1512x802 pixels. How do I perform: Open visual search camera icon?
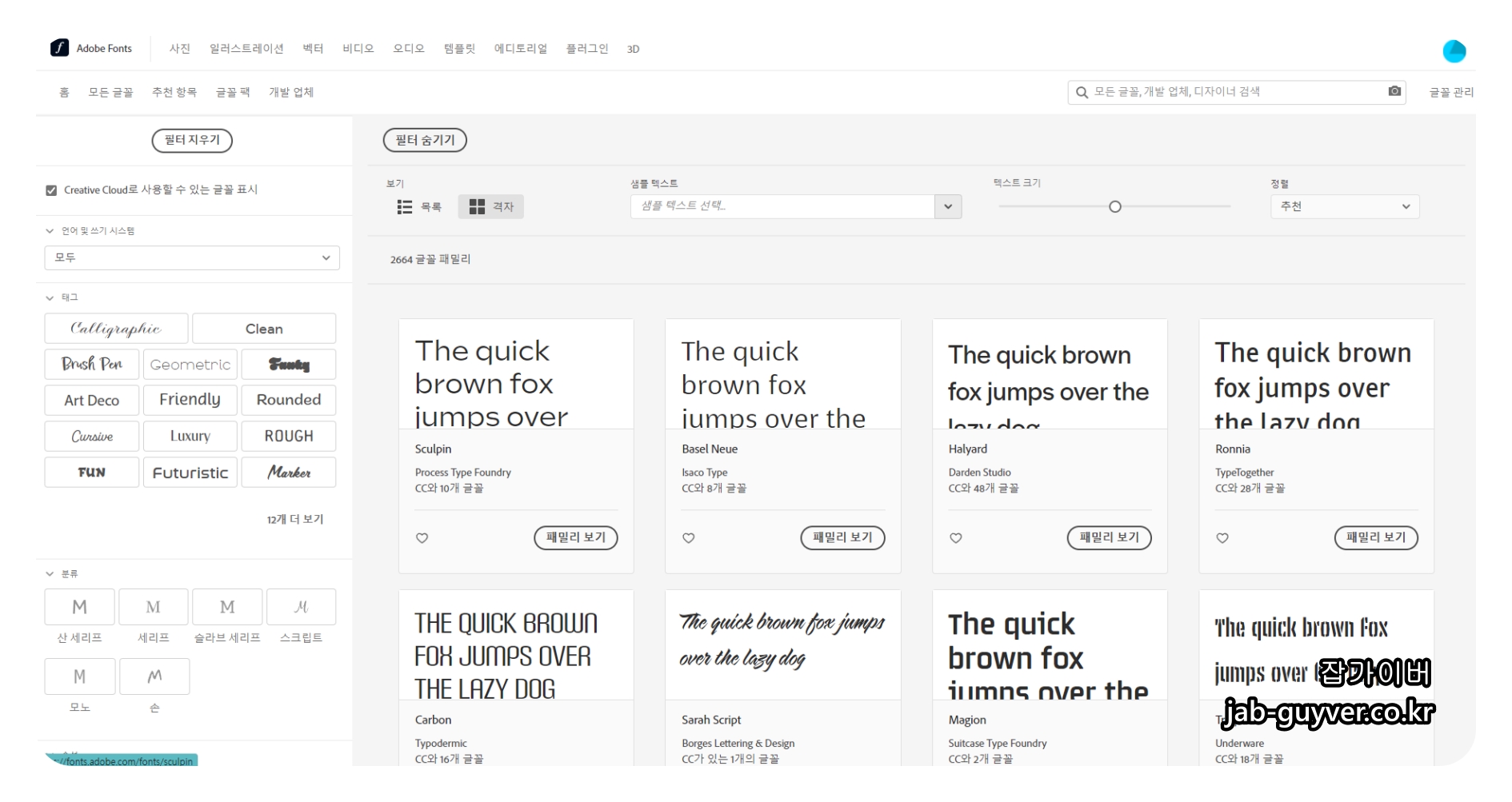click(1394, 91)
